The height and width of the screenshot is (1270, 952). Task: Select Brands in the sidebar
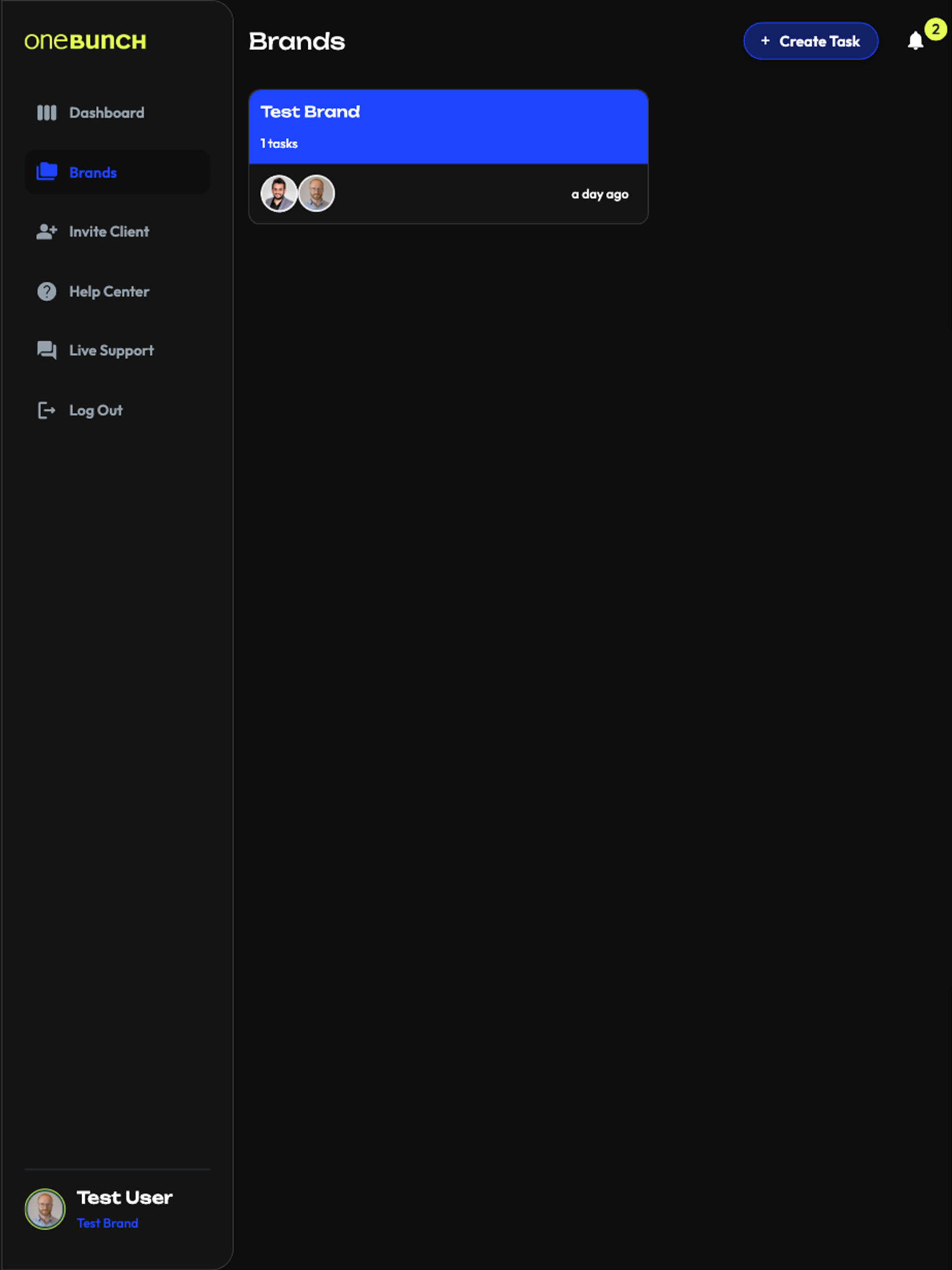coord(118,172)
